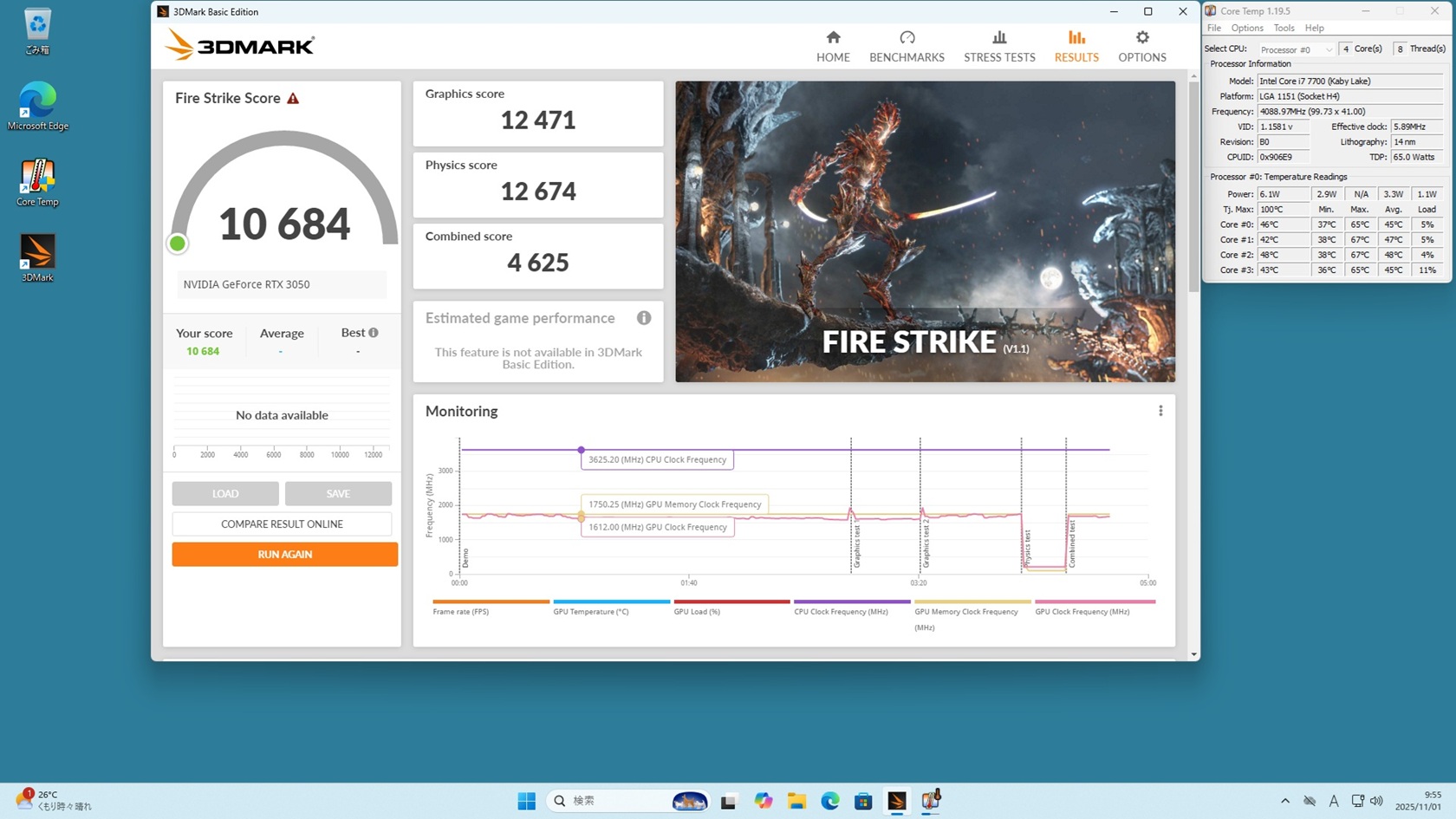Go to the HOME tab
The width and height of the screenshot is (1456, 819).
(833, 47)
